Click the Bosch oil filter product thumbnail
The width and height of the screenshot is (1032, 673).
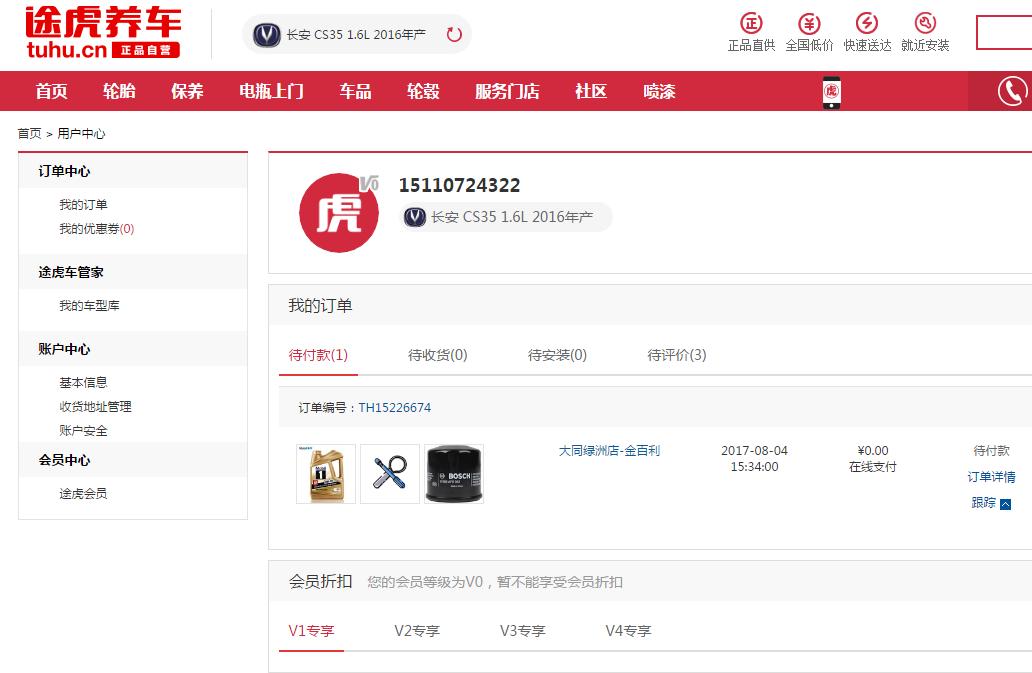[454, 473]
